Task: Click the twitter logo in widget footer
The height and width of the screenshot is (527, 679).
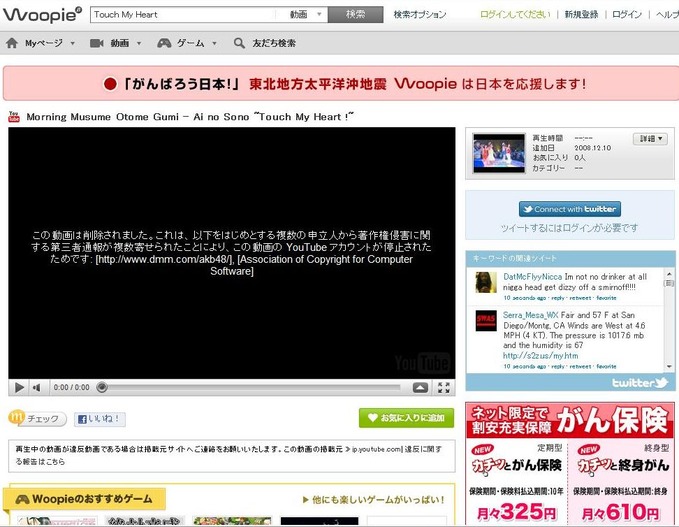Action: pyautogui.click(x=640, y=382)
